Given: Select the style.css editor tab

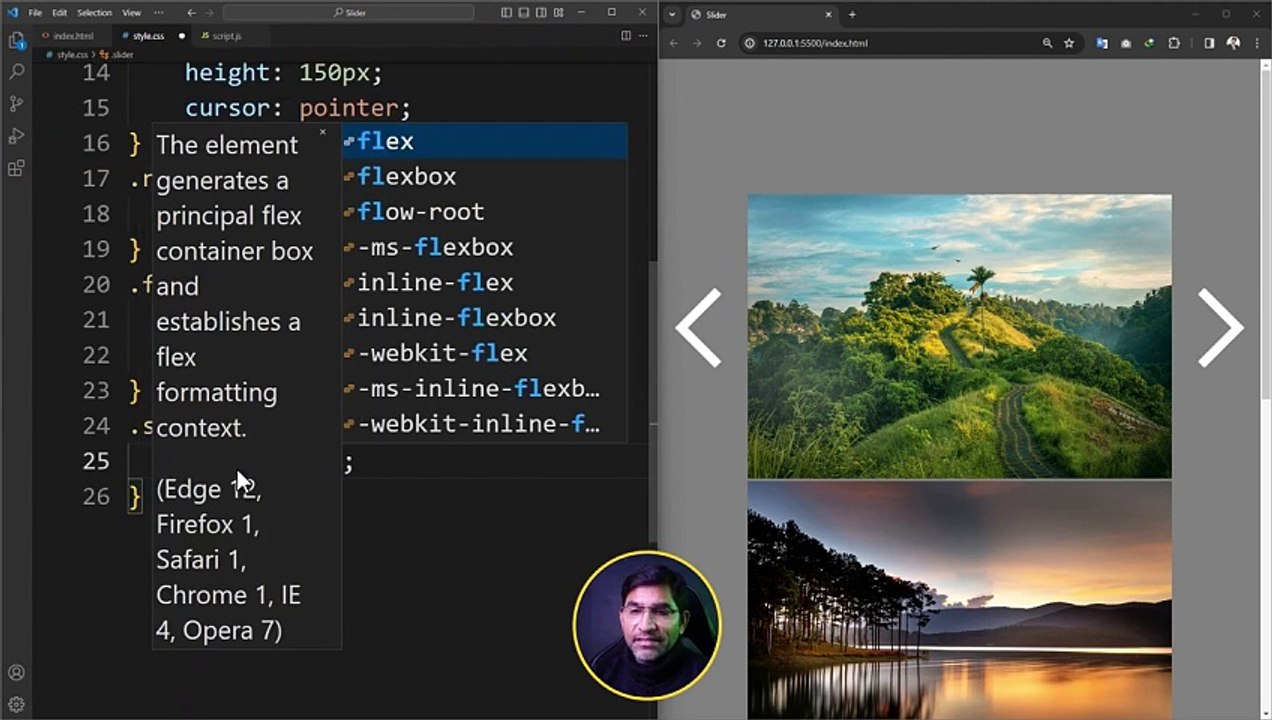Looking at the screenshot, I should [x=148, y=35].
